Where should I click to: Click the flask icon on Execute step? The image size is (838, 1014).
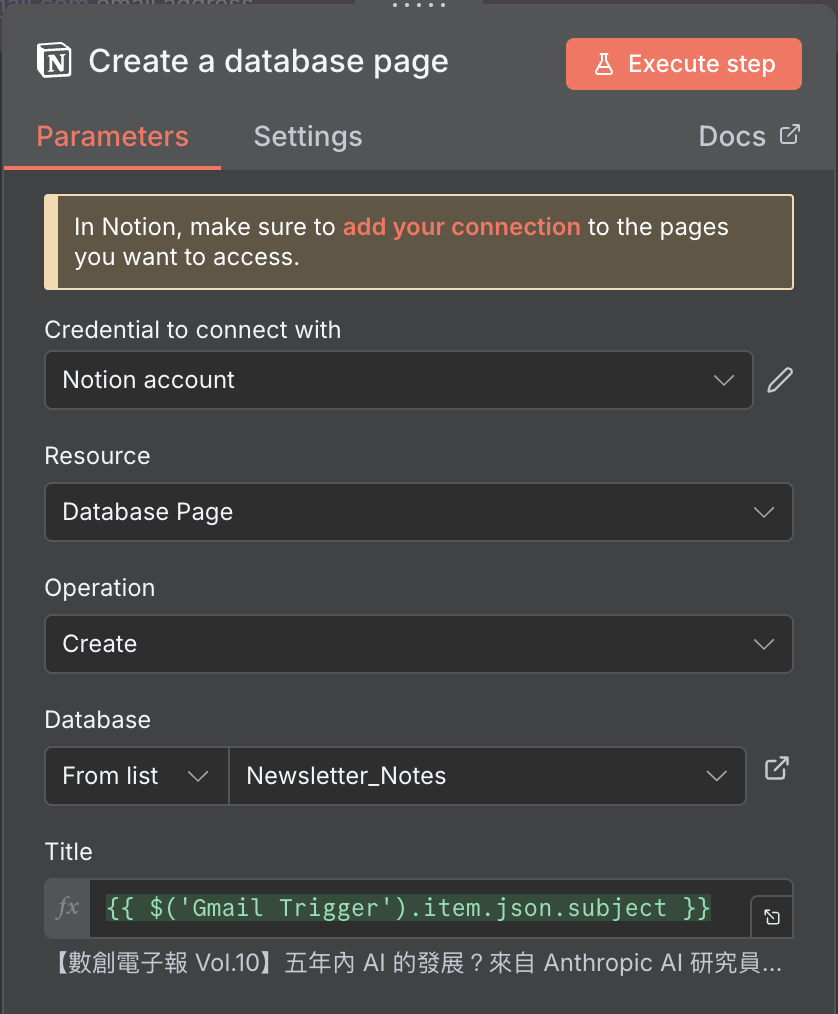point(604,64)
